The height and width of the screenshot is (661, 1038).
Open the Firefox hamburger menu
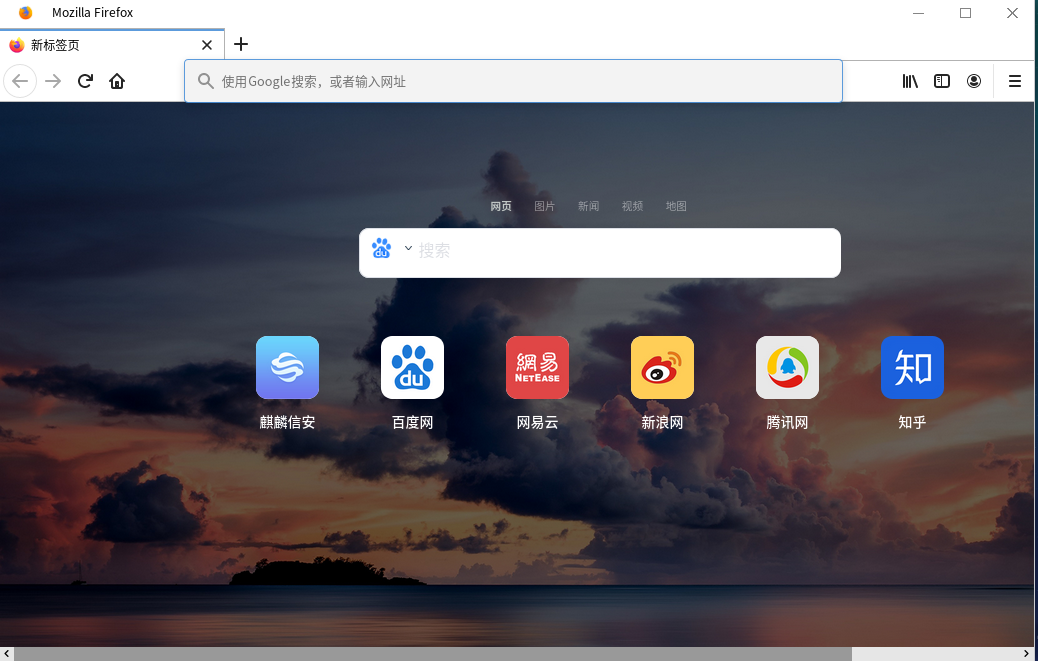coord(1015,81)
